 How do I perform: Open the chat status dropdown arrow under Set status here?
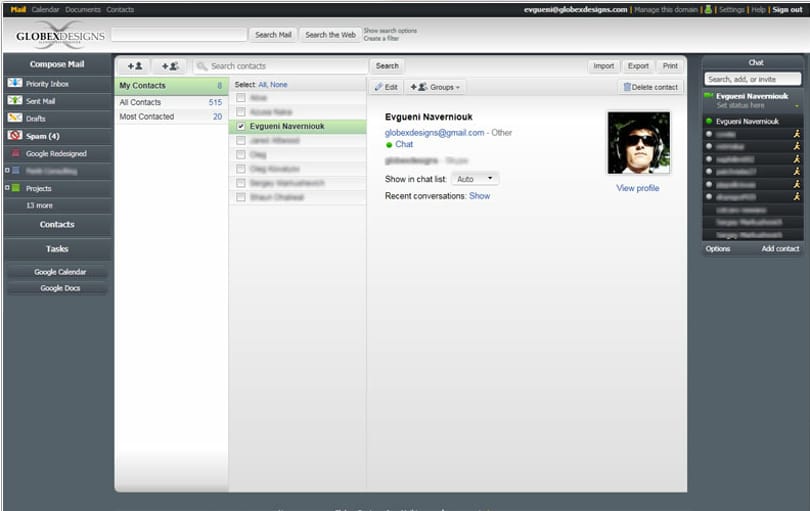(x=797, y=106)
